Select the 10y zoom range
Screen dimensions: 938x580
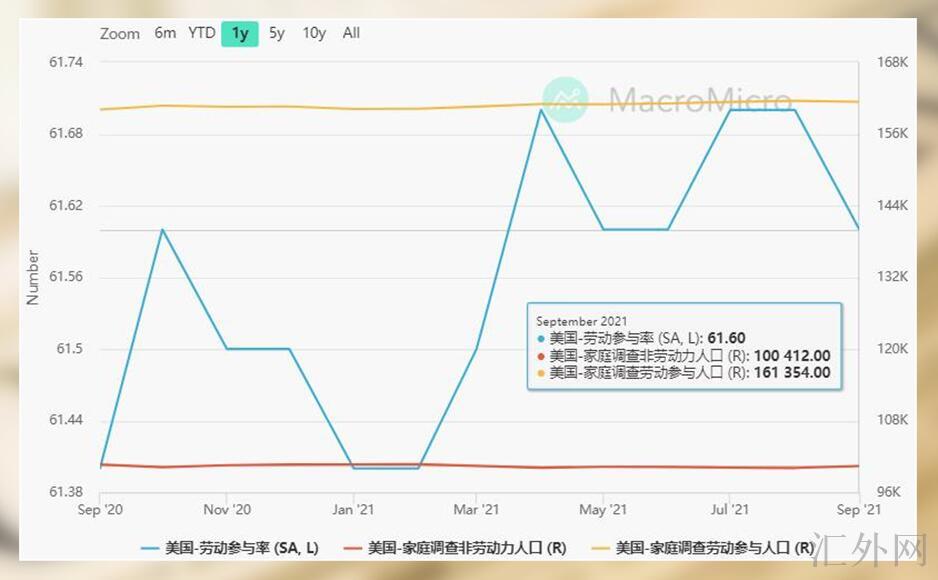(x=314, y=33)
